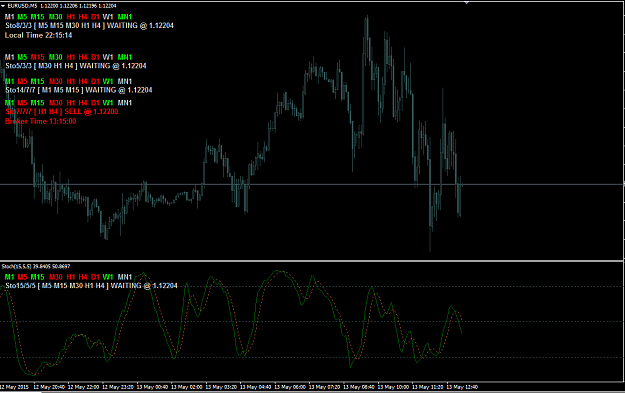Click the 12 May 20:40 time axis label
The width and height of the screenshot is (625, 393).
coord(49,387)
